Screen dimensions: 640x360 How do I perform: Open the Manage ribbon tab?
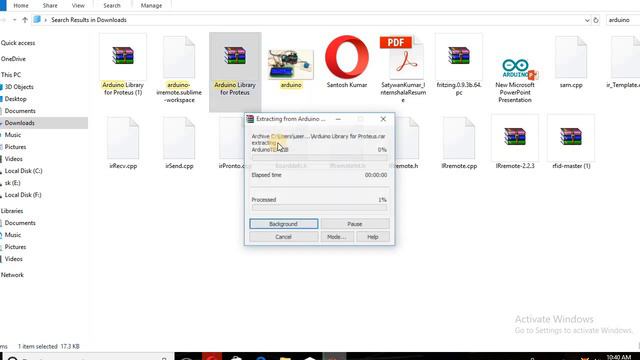[x=151, y=6]
